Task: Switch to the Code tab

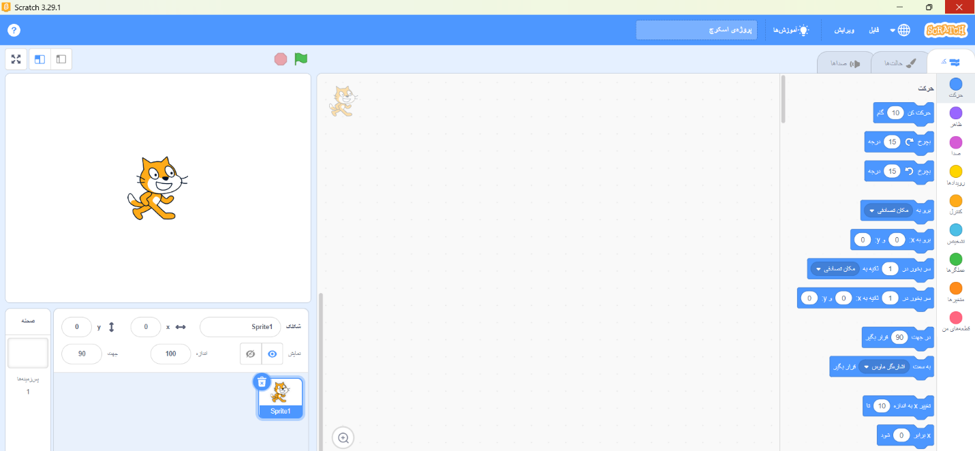Action: point(949,62)
